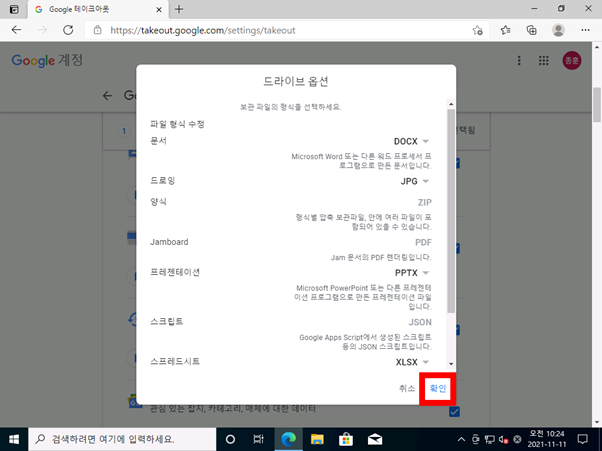Open Microsoft Store from taskbar
Screen dimensions: 602x451
pyautogui.click(x=346, y=439)
